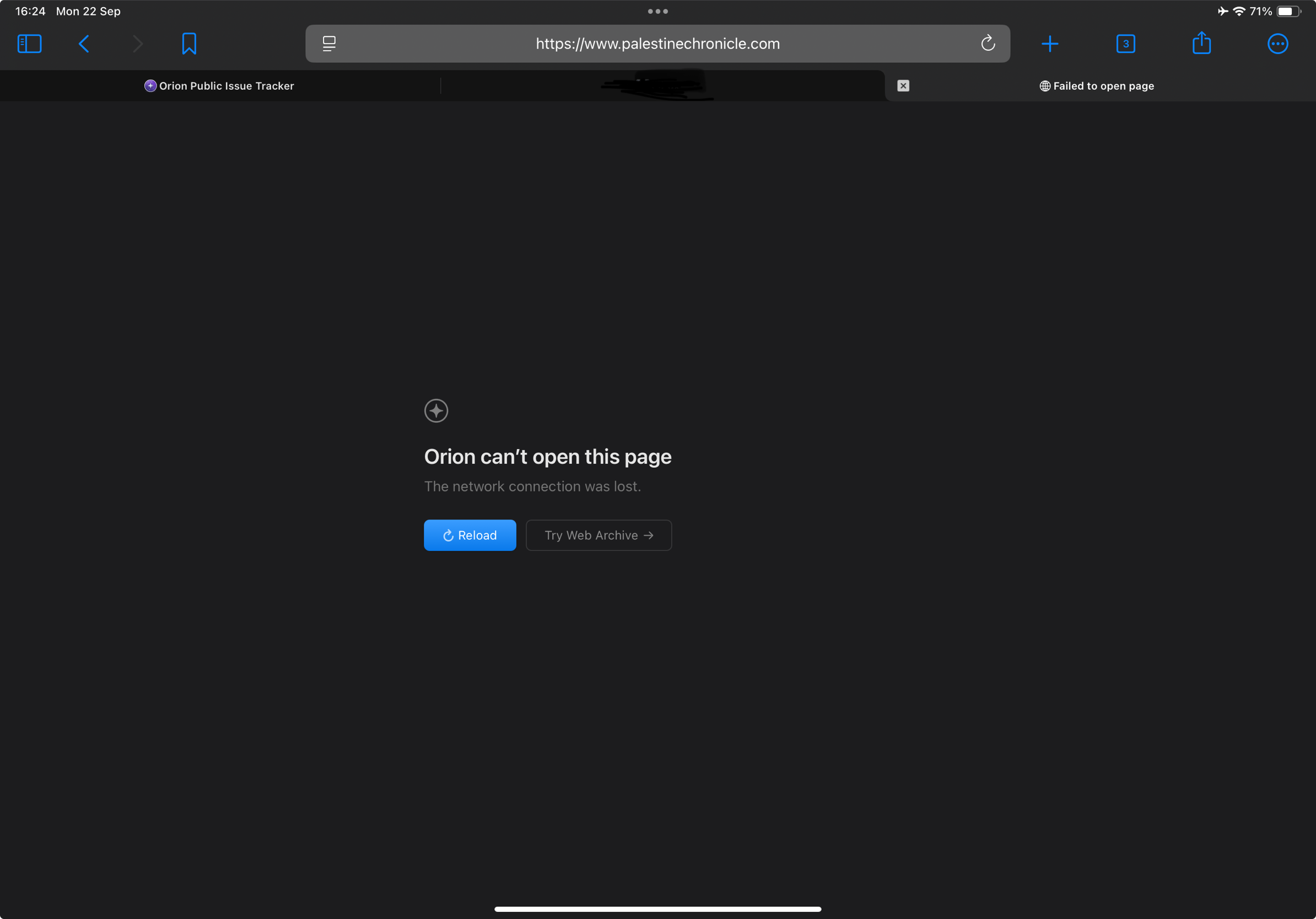Image resolution: width=1316 pixels, height=919 pixels.
Task: Go back with the back arrow
Action: 84,44
